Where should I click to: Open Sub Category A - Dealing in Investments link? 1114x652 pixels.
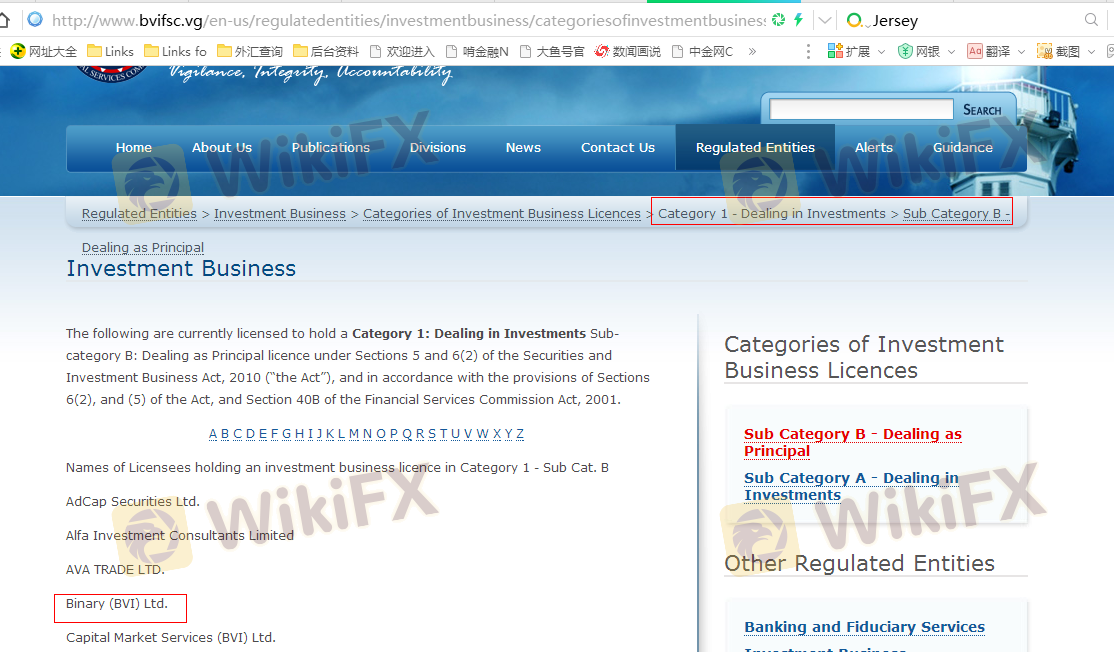(x=851, y=487)
